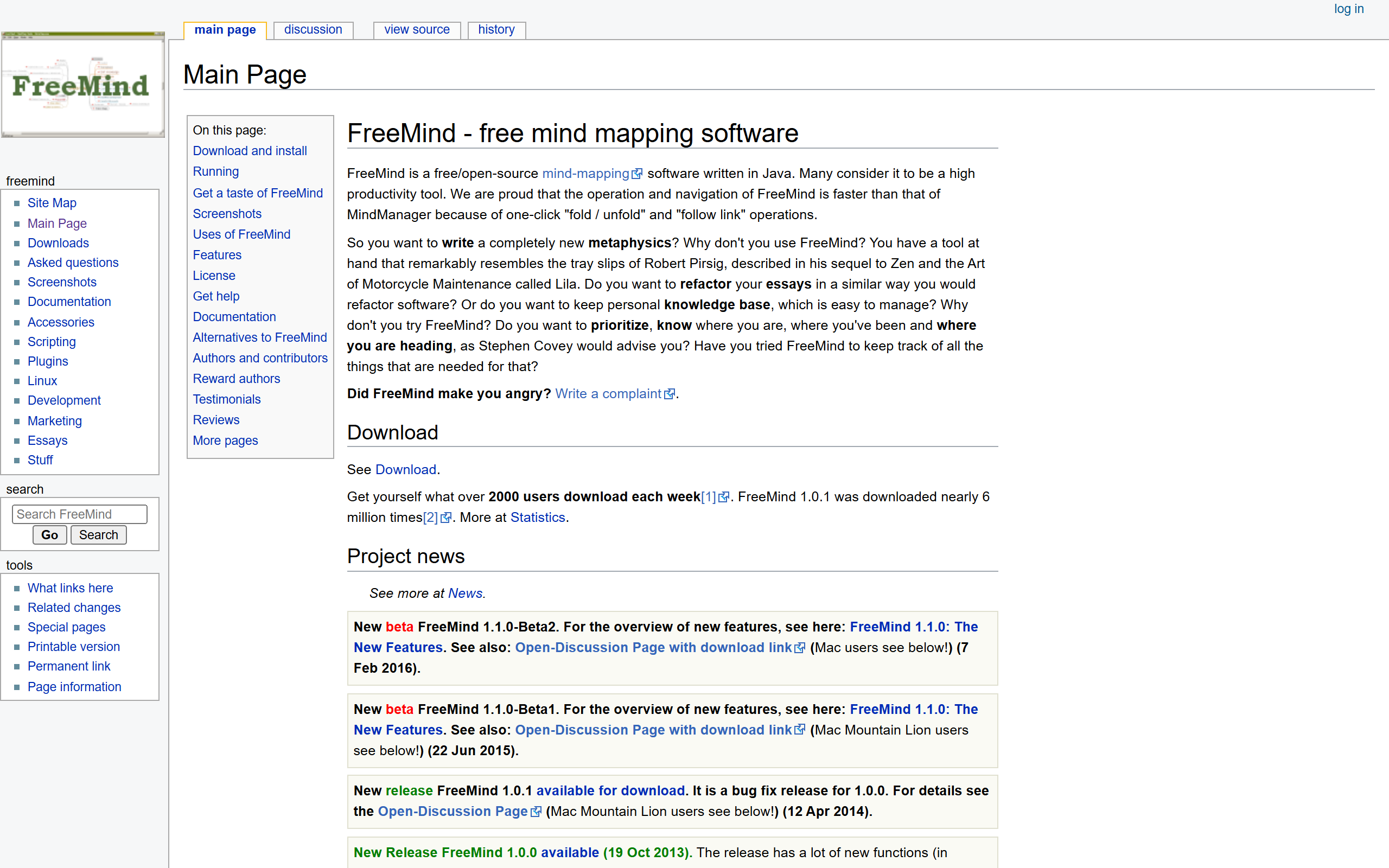1389x868 pixels.
Task: Open Accessories sidebar link
Action: point(61,322)
